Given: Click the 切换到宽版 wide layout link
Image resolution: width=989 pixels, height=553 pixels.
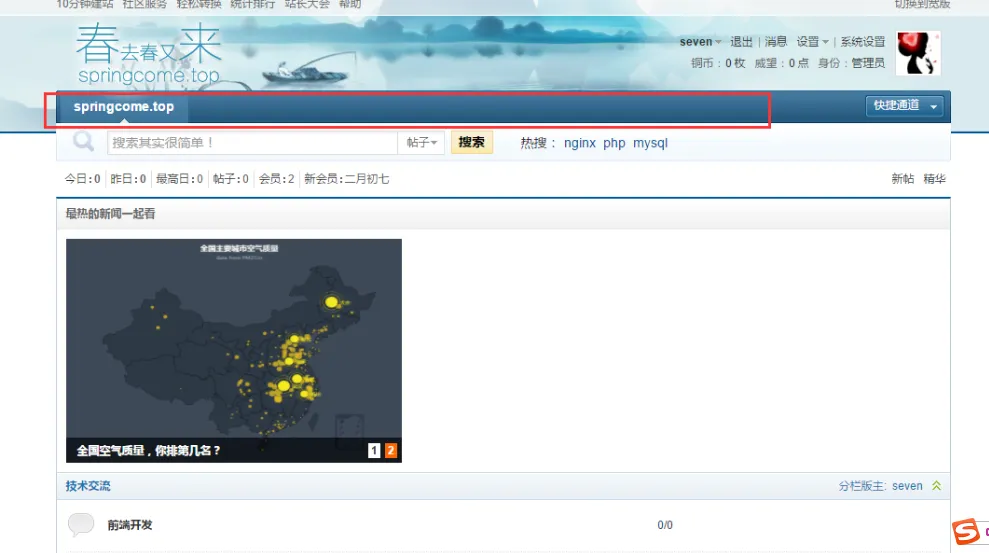Looking at the screenshot, I should point(922,4).
